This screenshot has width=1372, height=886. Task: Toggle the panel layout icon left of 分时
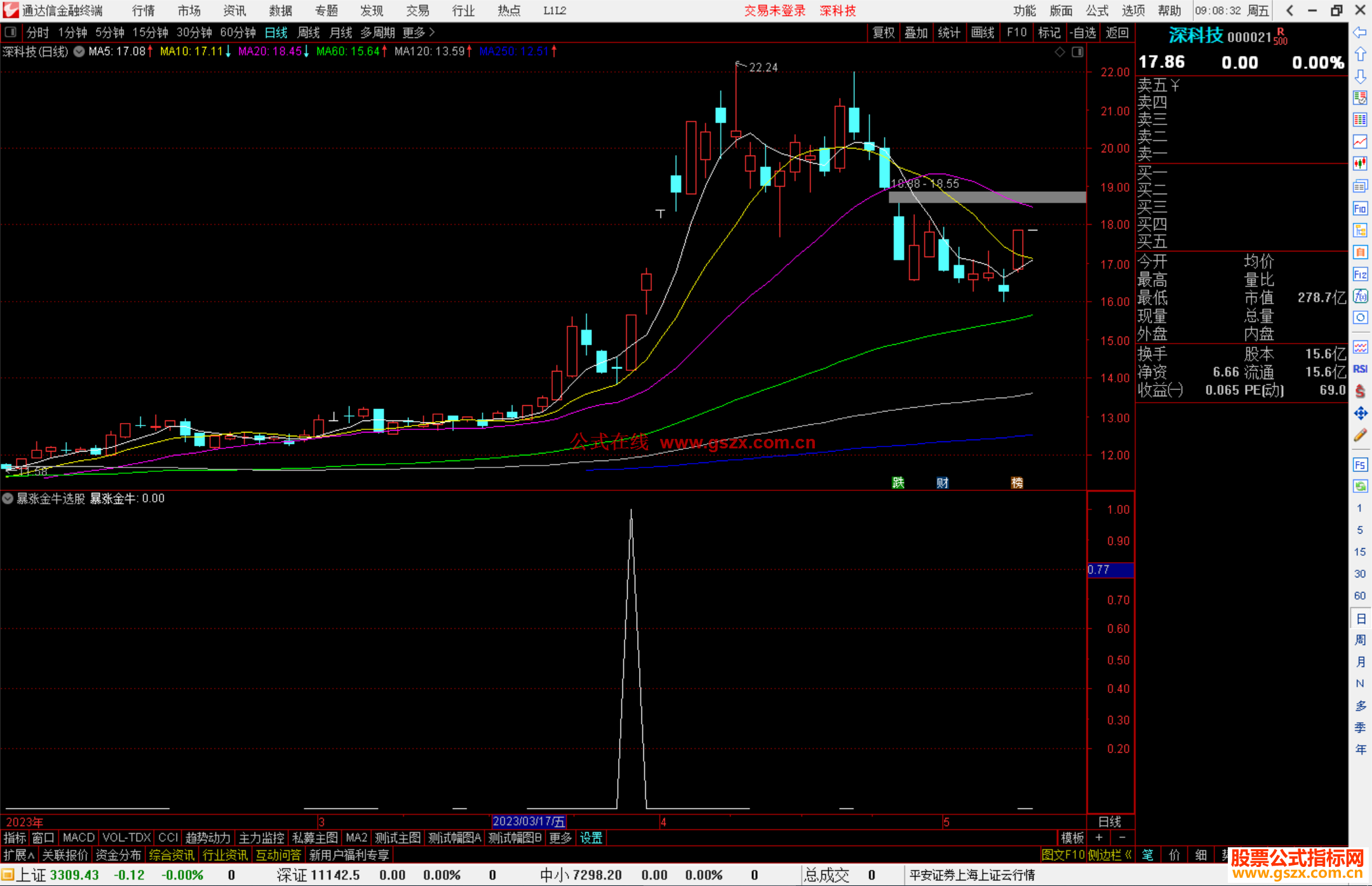(11, 32)
